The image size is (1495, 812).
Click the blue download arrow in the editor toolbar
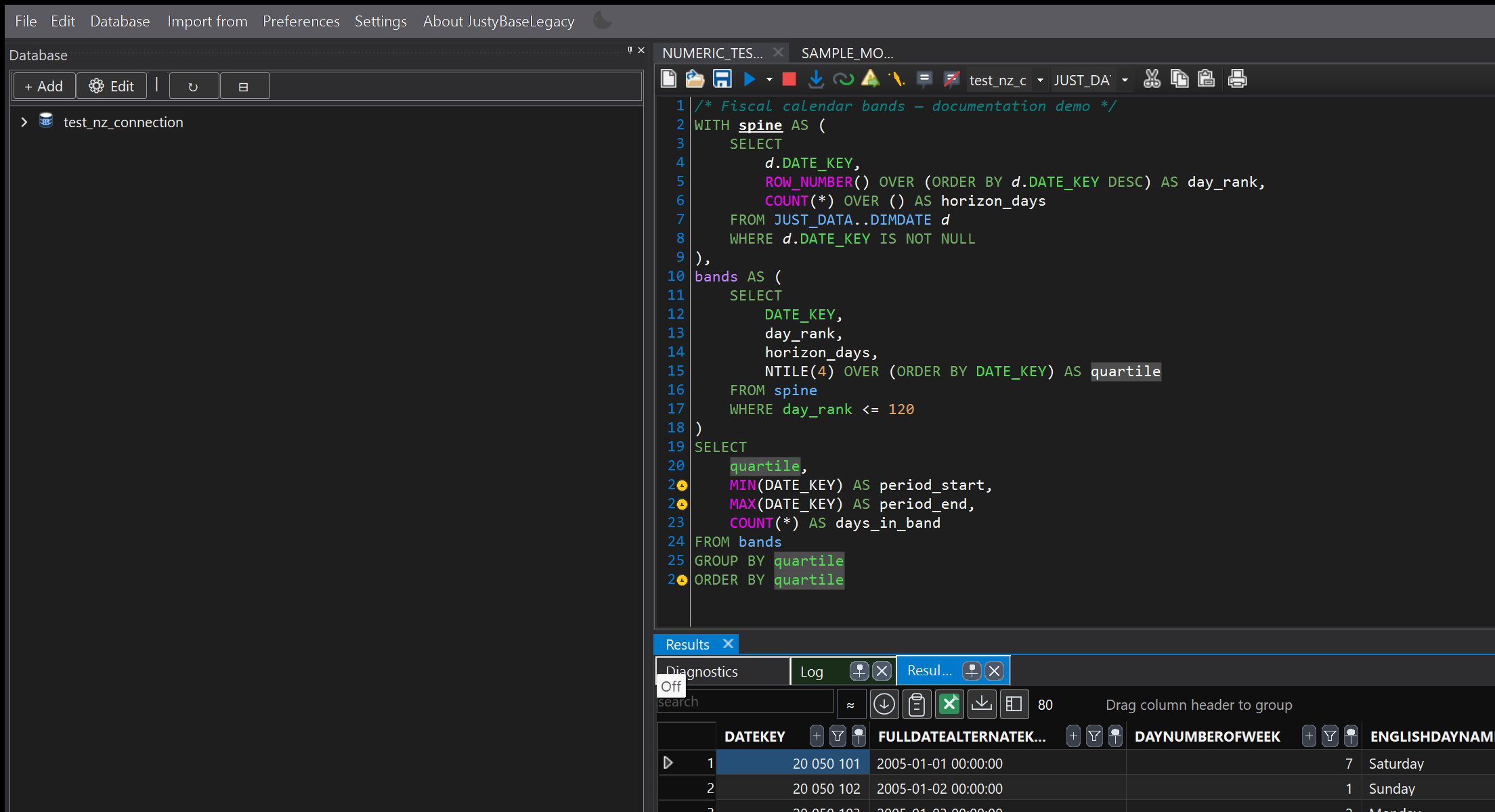click(x=816, y=79)
